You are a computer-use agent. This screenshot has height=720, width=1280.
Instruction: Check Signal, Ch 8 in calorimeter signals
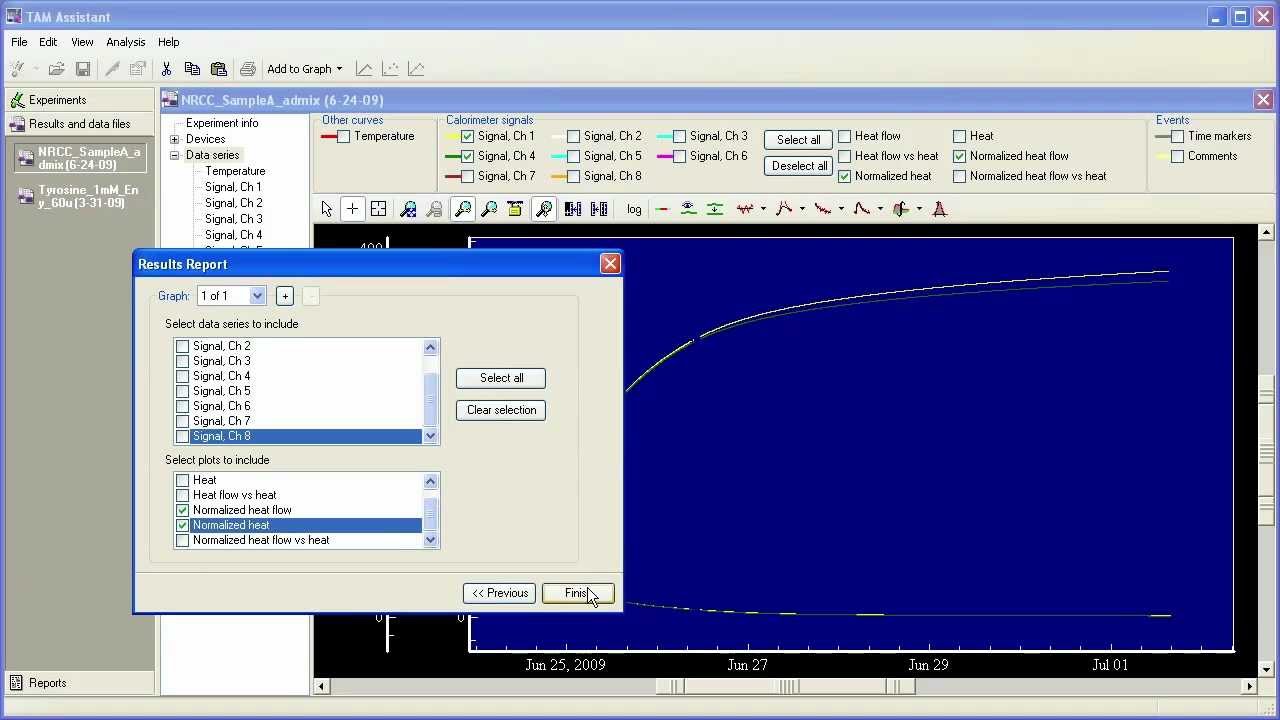click(x=573, y=176)
